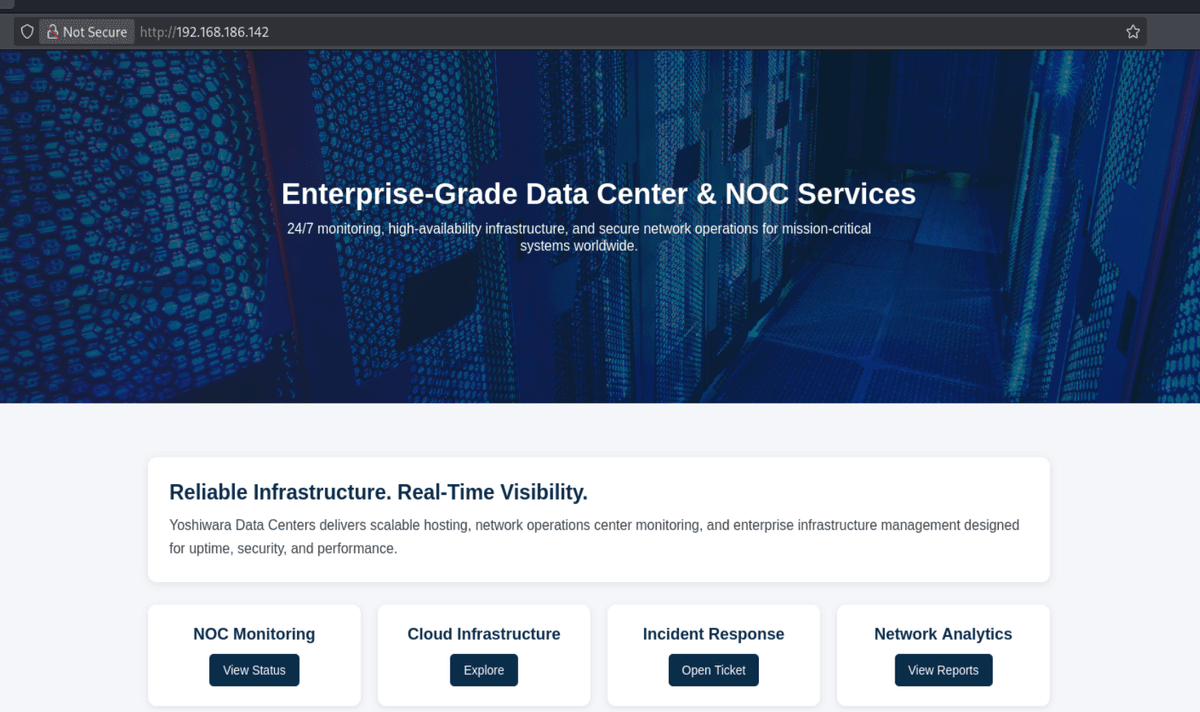Select the Cloud Infrastructure card heading

coord(484,634)
